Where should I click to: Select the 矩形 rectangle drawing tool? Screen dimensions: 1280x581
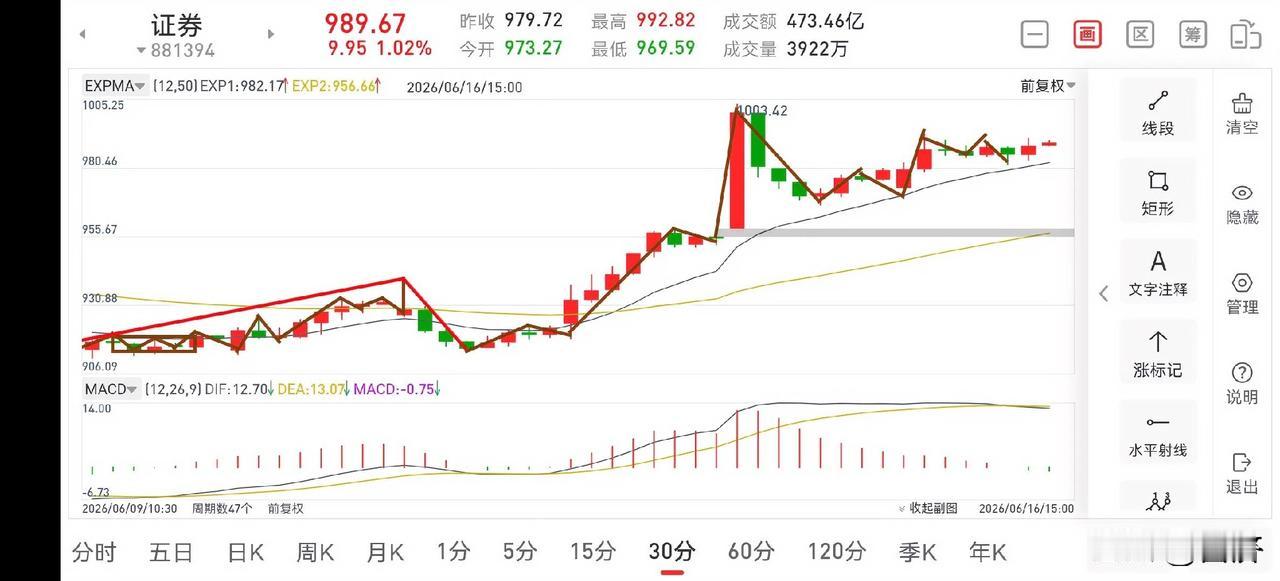pos(1158,193)
